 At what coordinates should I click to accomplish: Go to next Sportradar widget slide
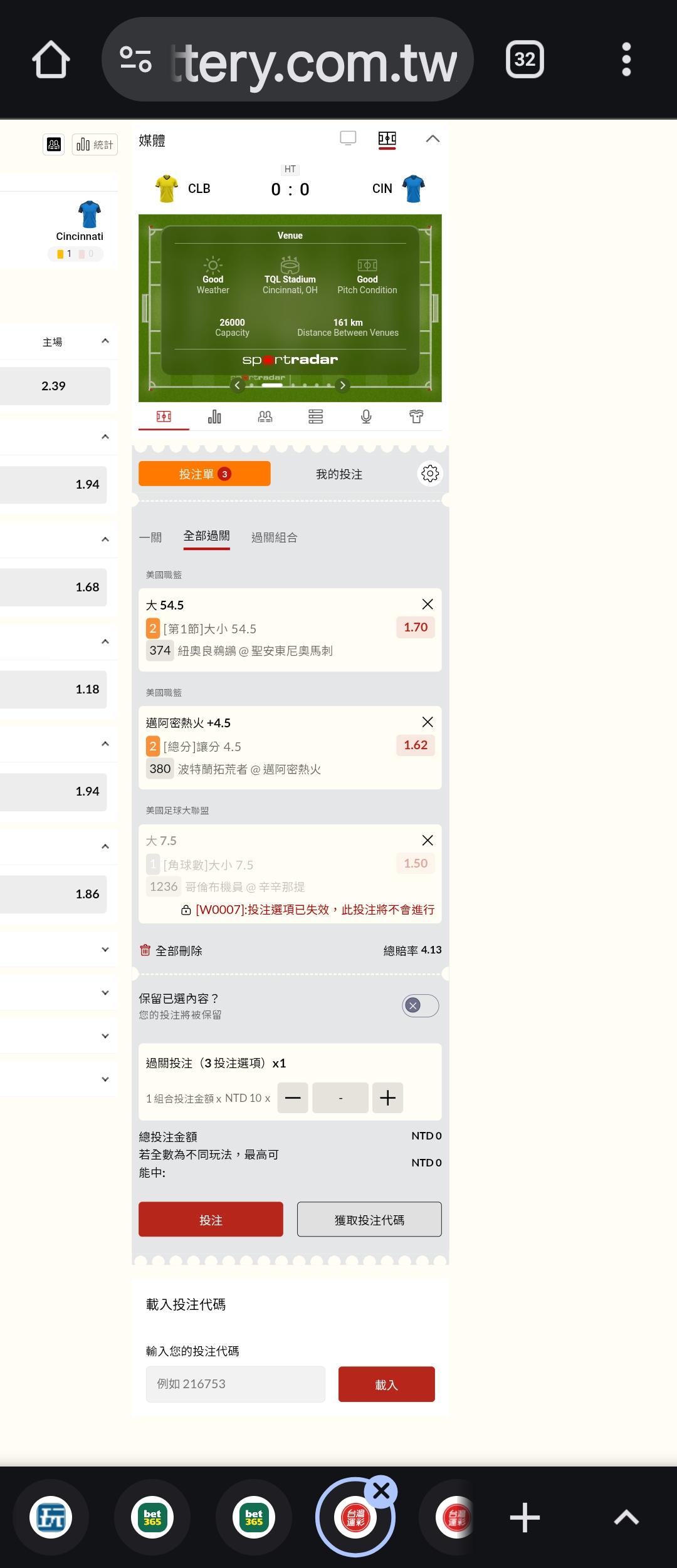tap(342, 385)
